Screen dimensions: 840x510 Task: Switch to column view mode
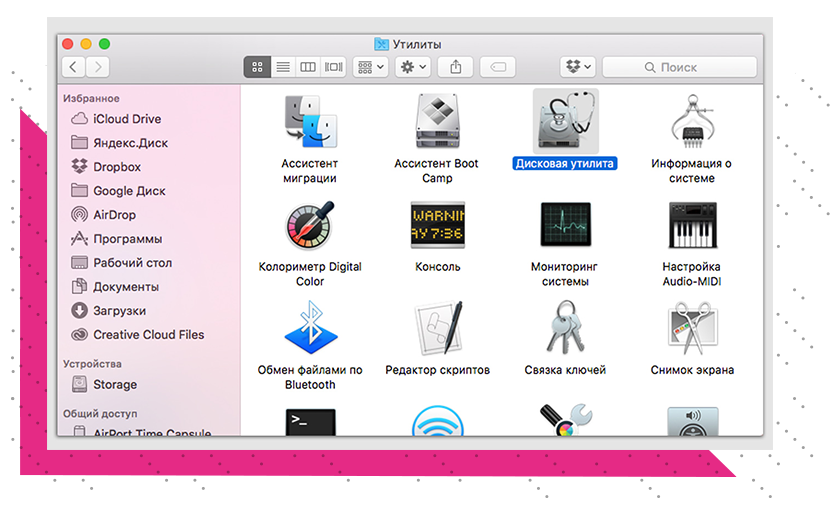[x=308, y=67]
